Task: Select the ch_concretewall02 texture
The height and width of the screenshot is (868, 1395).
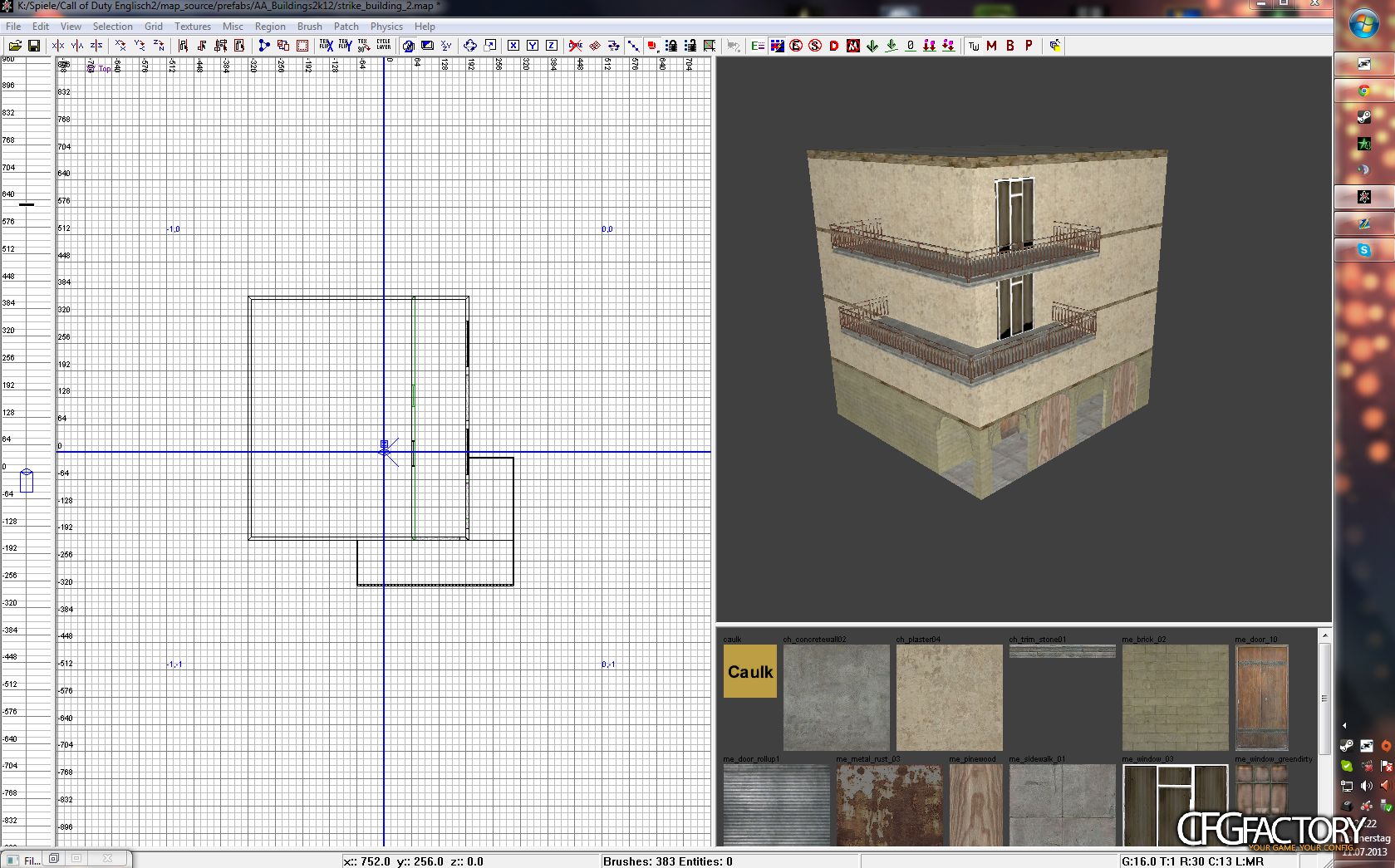Action: pyautogui.click(x=836, y=698)
